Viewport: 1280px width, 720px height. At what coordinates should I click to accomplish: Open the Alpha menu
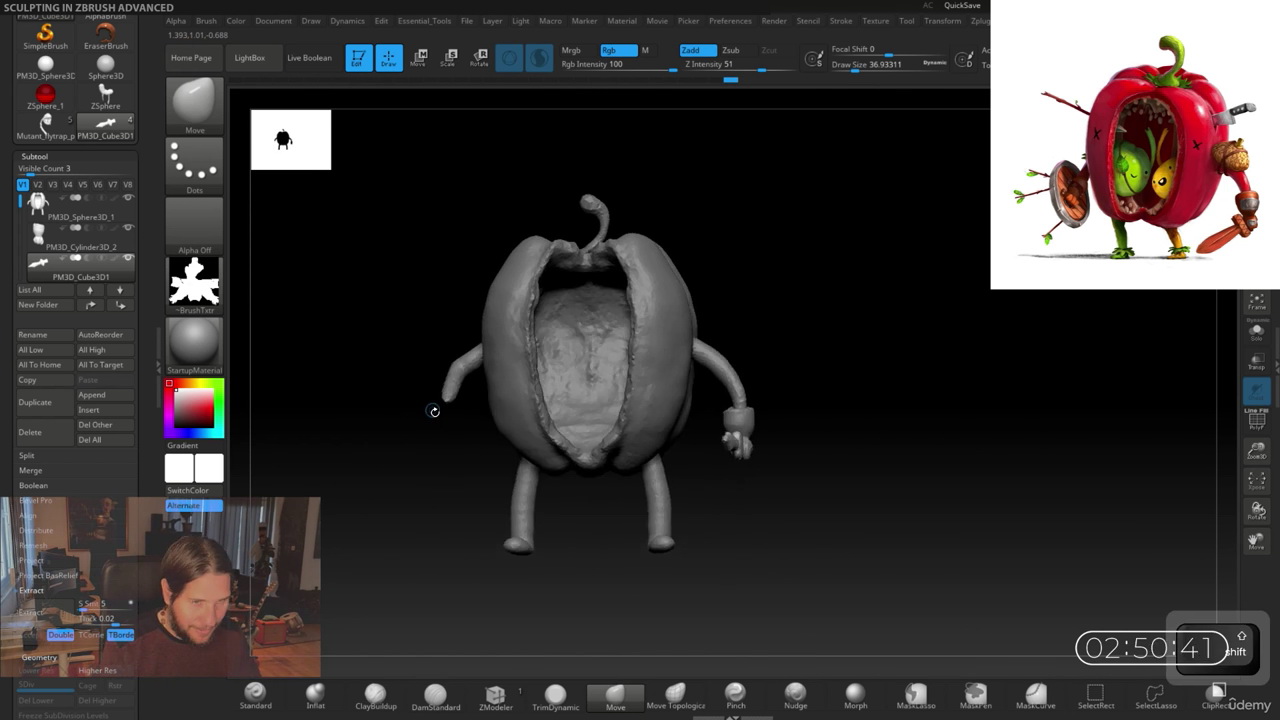click(176, 21)
